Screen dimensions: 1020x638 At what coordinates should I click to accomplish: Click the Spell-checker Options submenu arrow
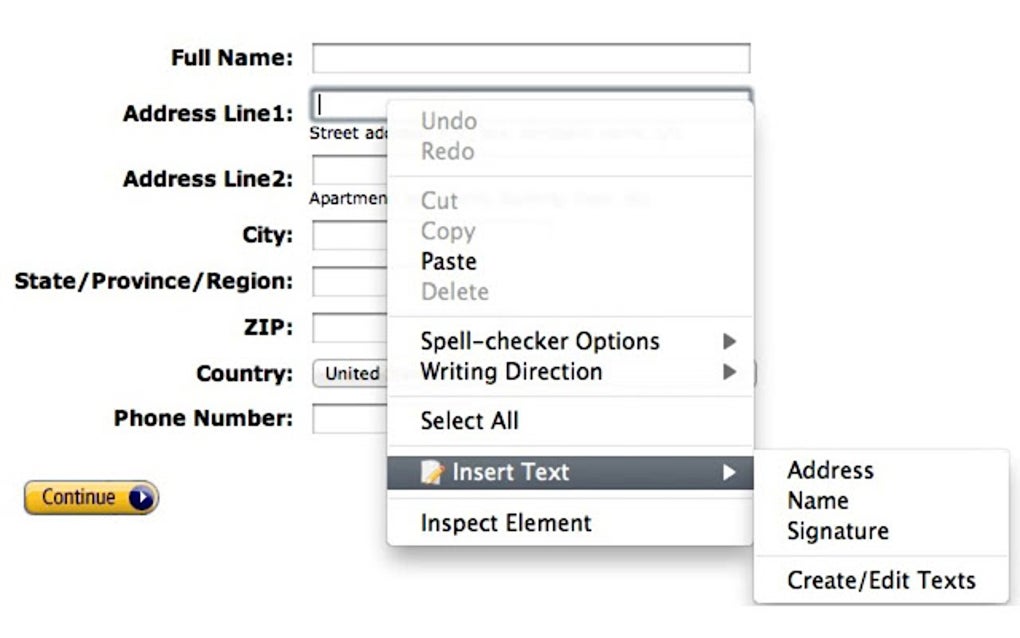[729, 341]
